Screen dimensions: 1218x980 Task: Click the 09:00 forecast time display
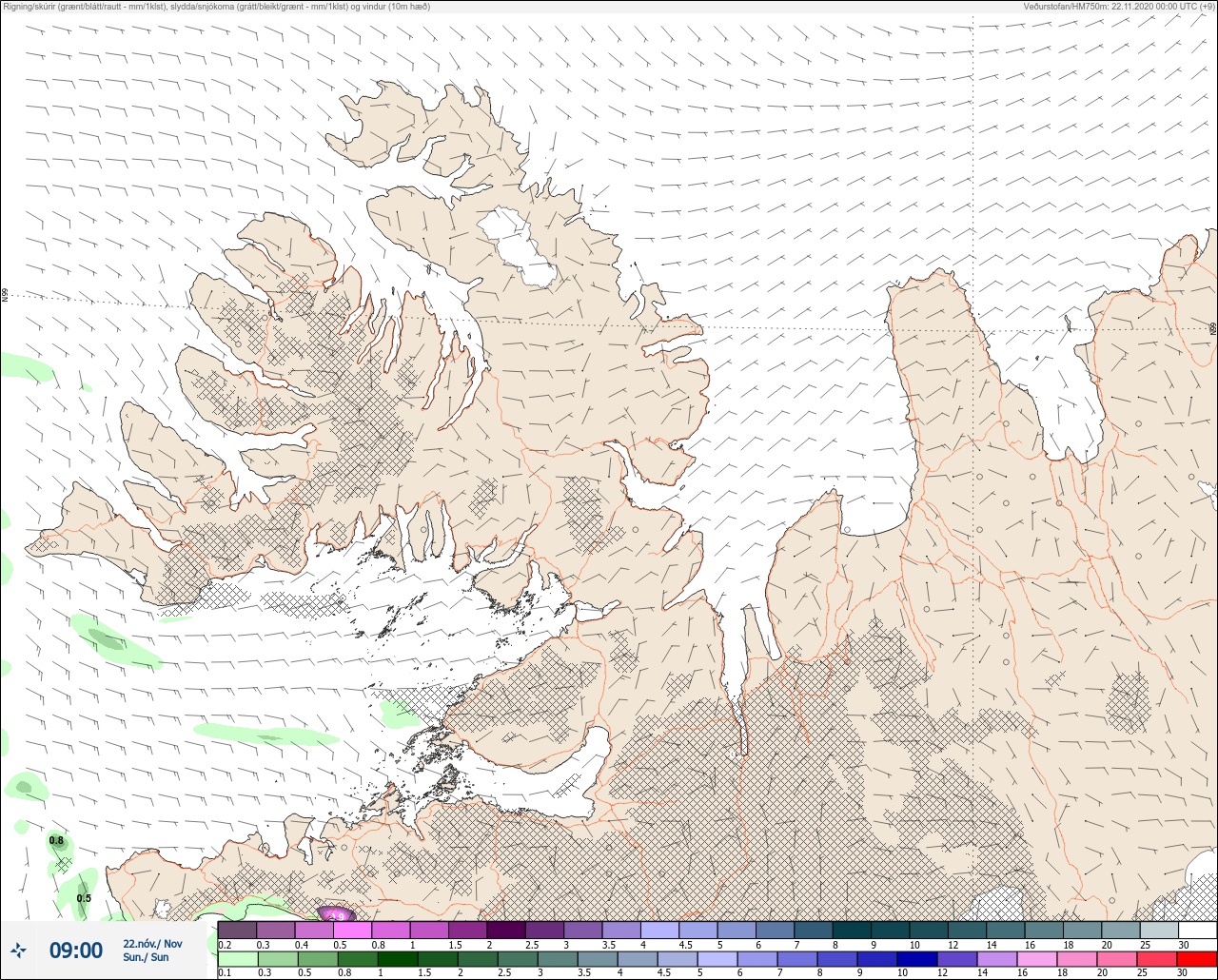click(x=76, y=951)
